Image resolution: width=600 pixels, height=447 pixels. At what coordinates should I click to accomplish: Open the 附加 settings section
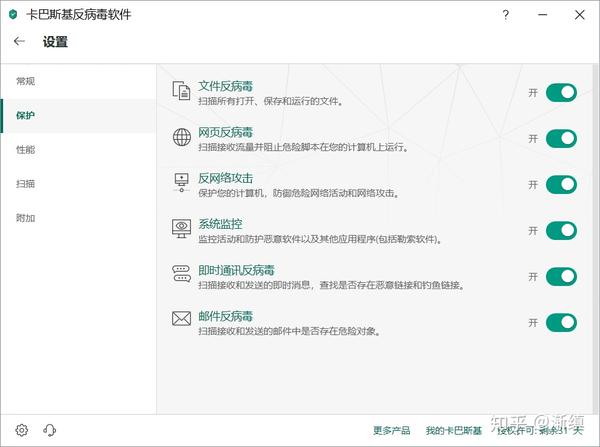(x=78, y=218)
